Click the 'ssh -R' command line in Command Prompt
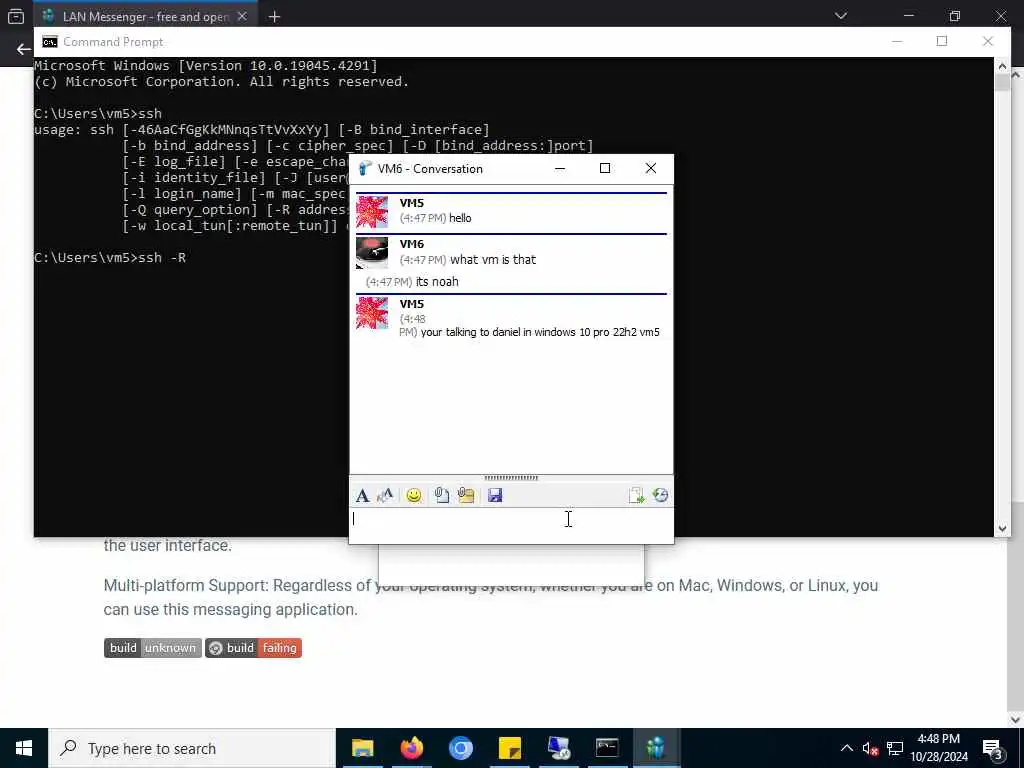The image size is (1024, 768). (x=110, y=258)
